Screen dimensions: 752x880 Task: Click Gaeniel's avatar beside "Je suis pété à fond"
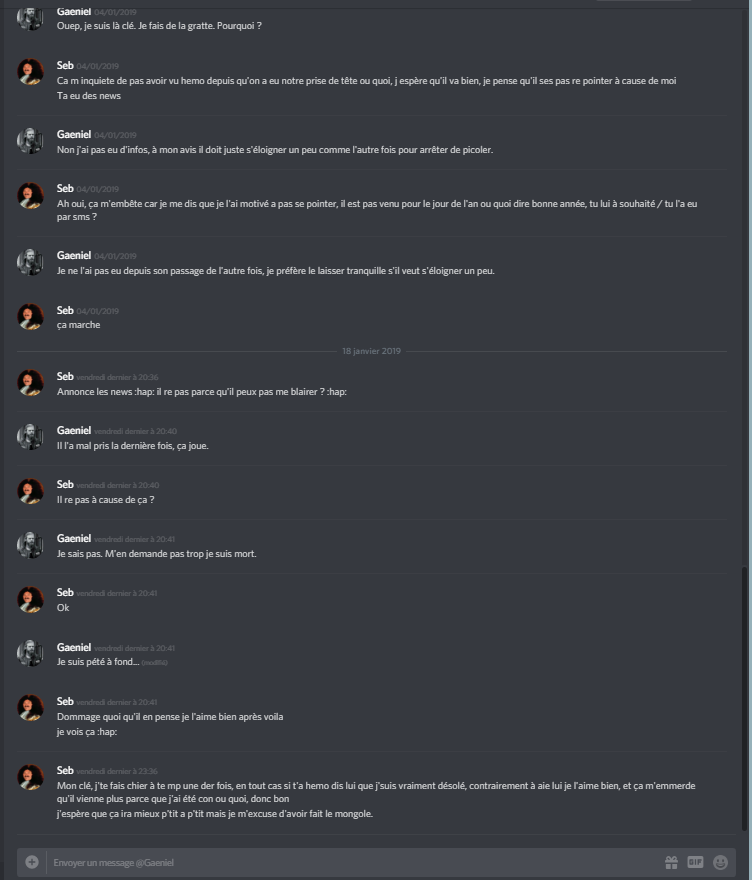pos(30,653)
